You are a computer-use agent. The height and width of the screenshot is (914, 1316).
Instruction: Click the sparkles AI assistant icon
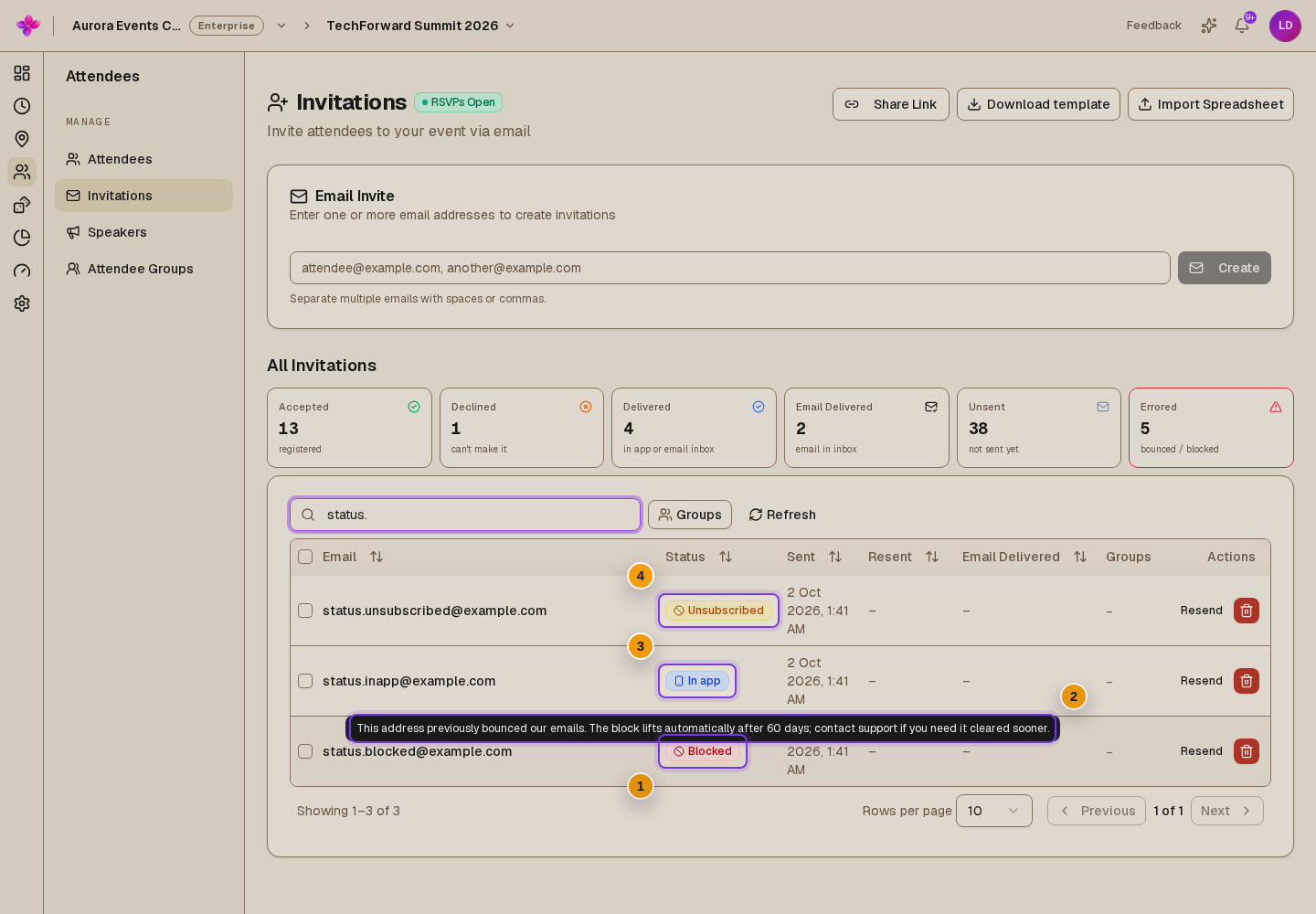tap(1209, 26)
